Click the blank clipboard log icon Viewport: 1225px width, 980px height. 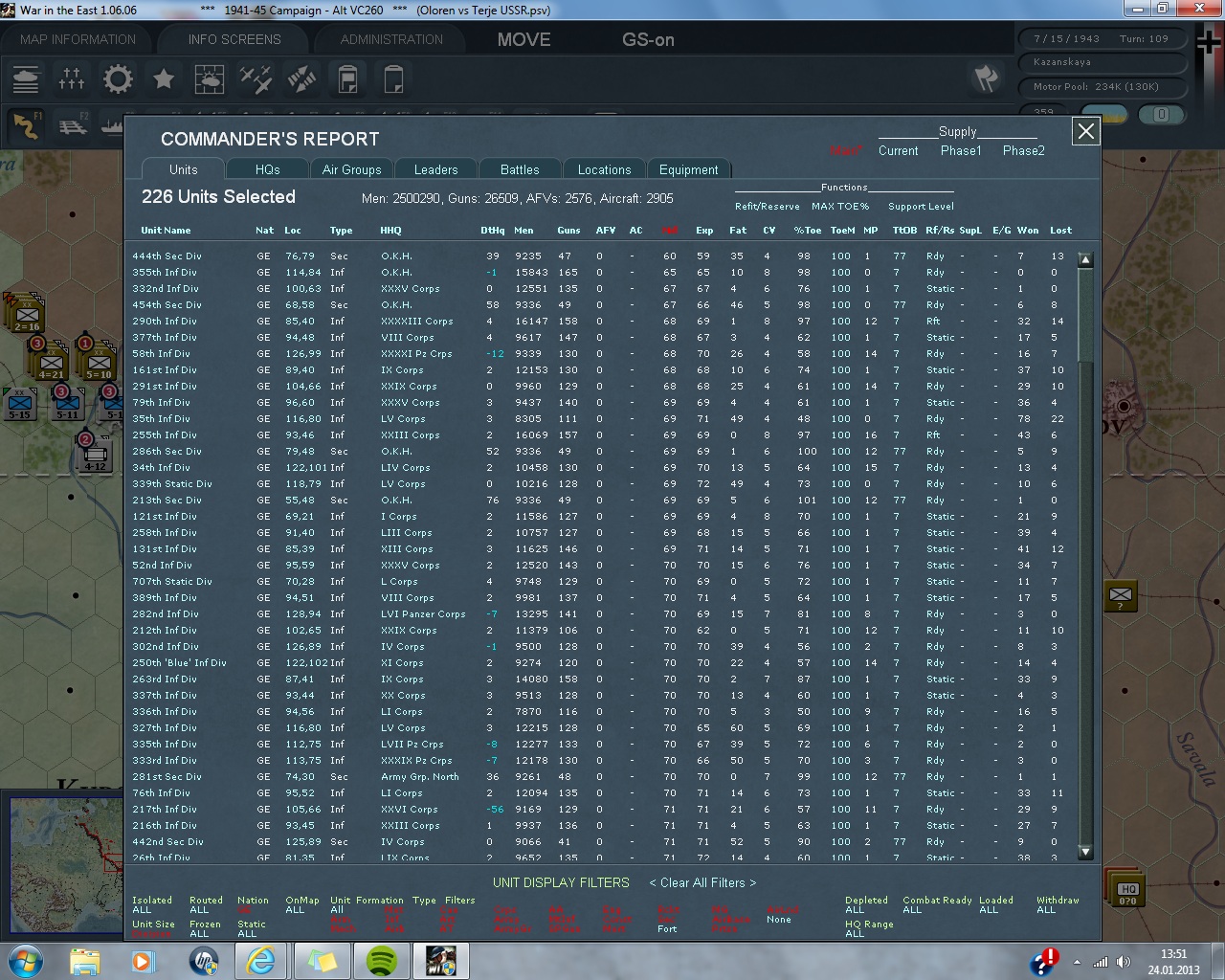(393, 78)
